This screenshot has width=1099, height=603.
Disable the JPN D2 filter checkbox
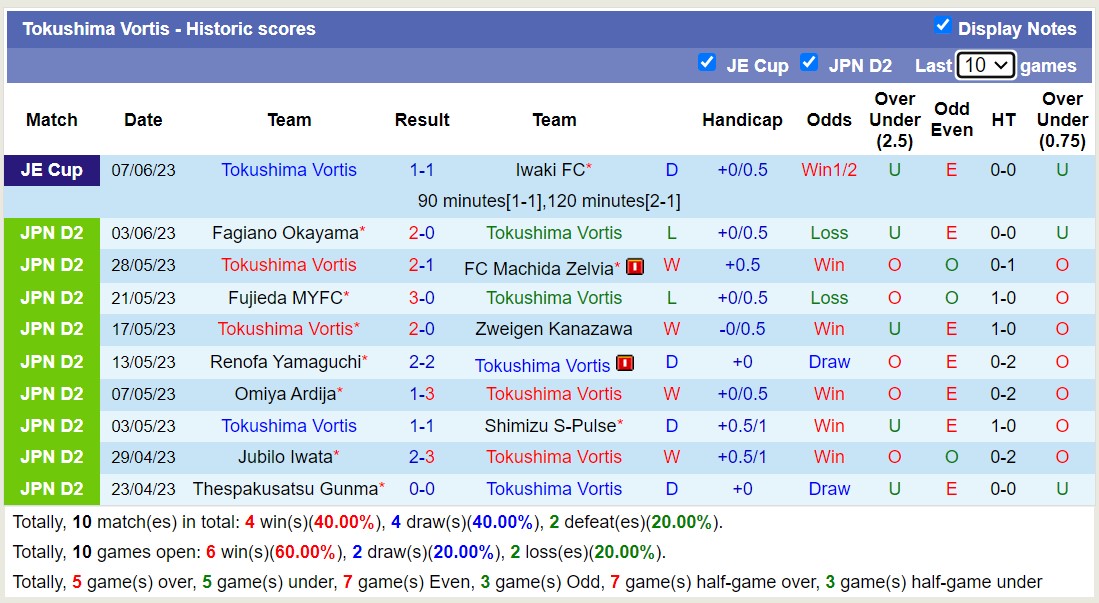[x=809, y=63]
